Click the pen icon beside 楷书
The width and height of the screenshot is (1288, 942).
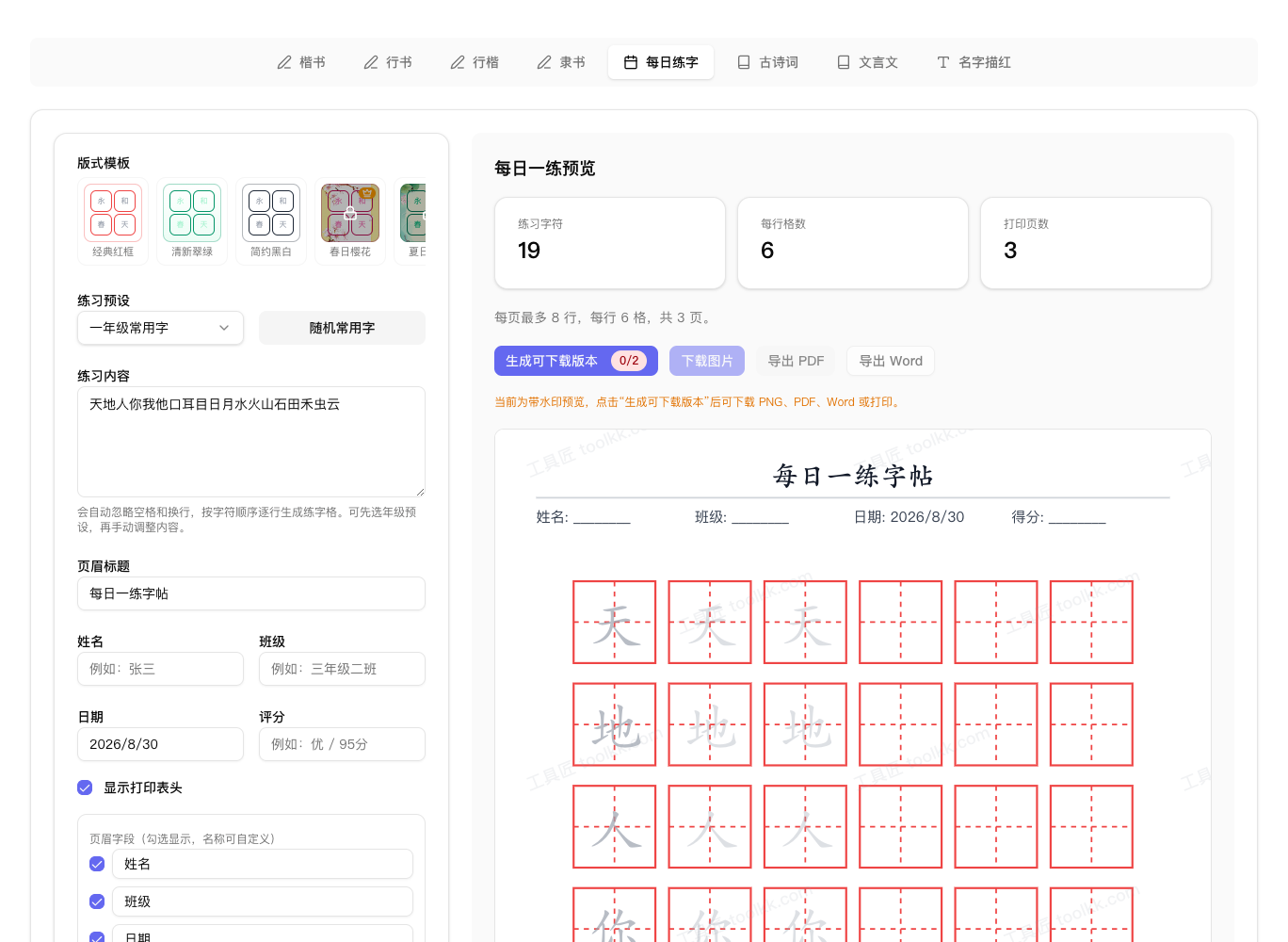284,62
